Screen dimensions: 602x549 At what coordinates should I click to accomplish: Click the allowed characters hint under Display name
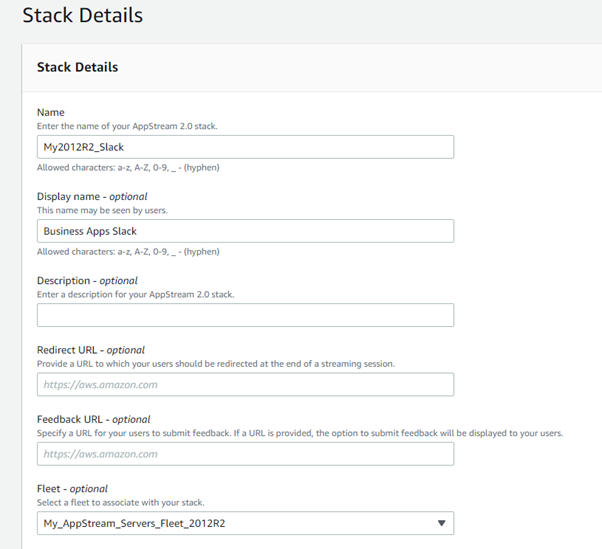click(128, 252)
